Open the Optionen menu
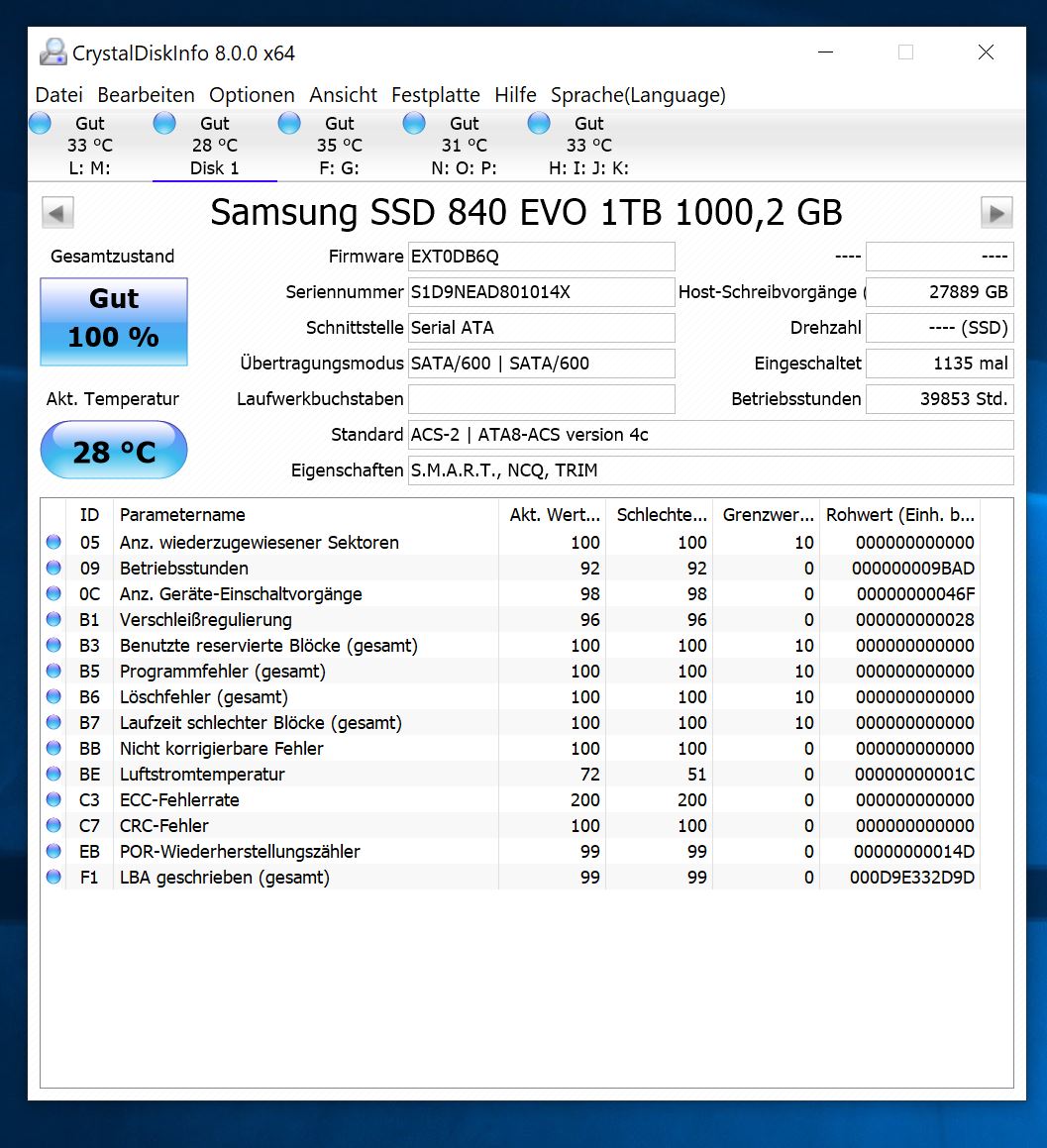1047x1148 pixels. point(252,95)
